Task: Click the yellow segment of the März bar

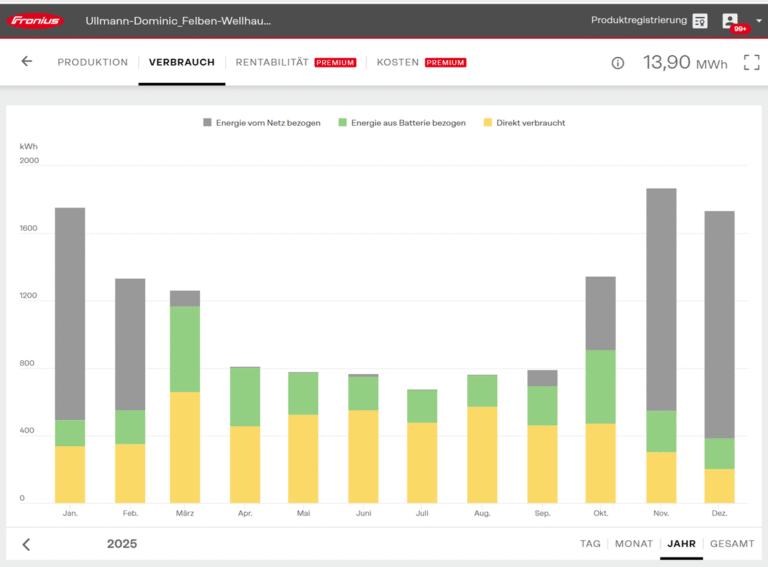Action: pyautogui.click(x=185, y=447)
